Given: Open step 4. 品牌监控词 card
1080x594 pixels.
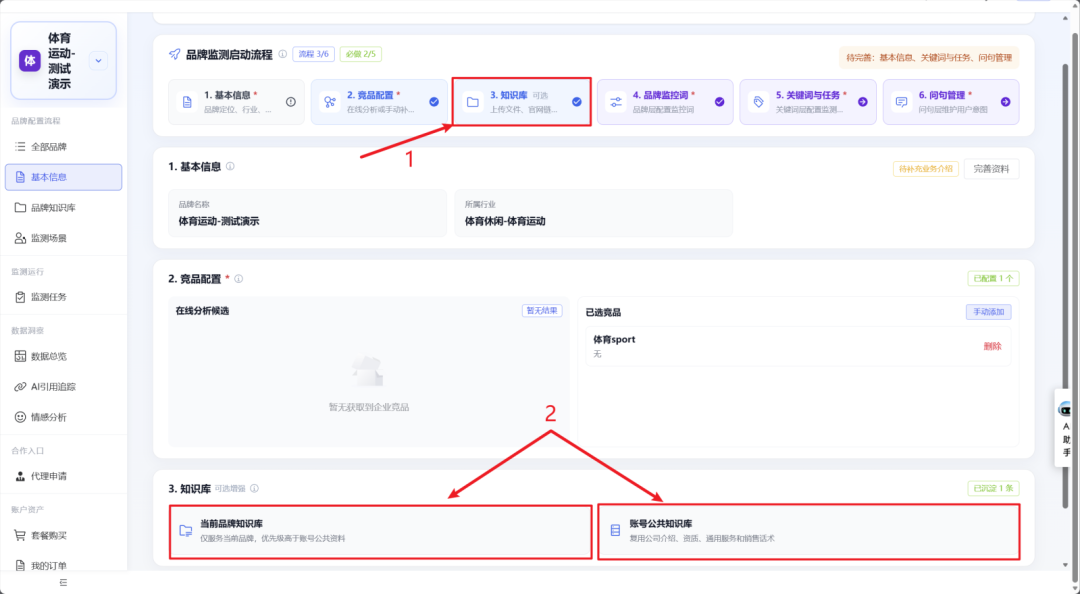Looking at the screenshot, I should point(665,101).
